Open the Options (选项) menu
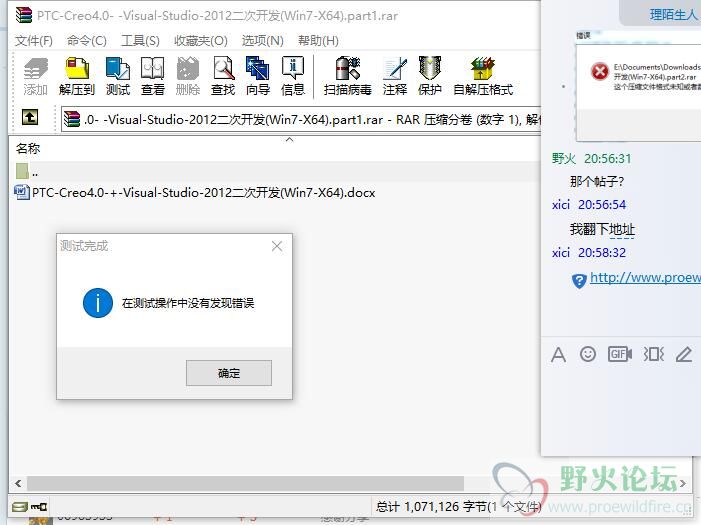701x525 pixels. pos(262,41)
